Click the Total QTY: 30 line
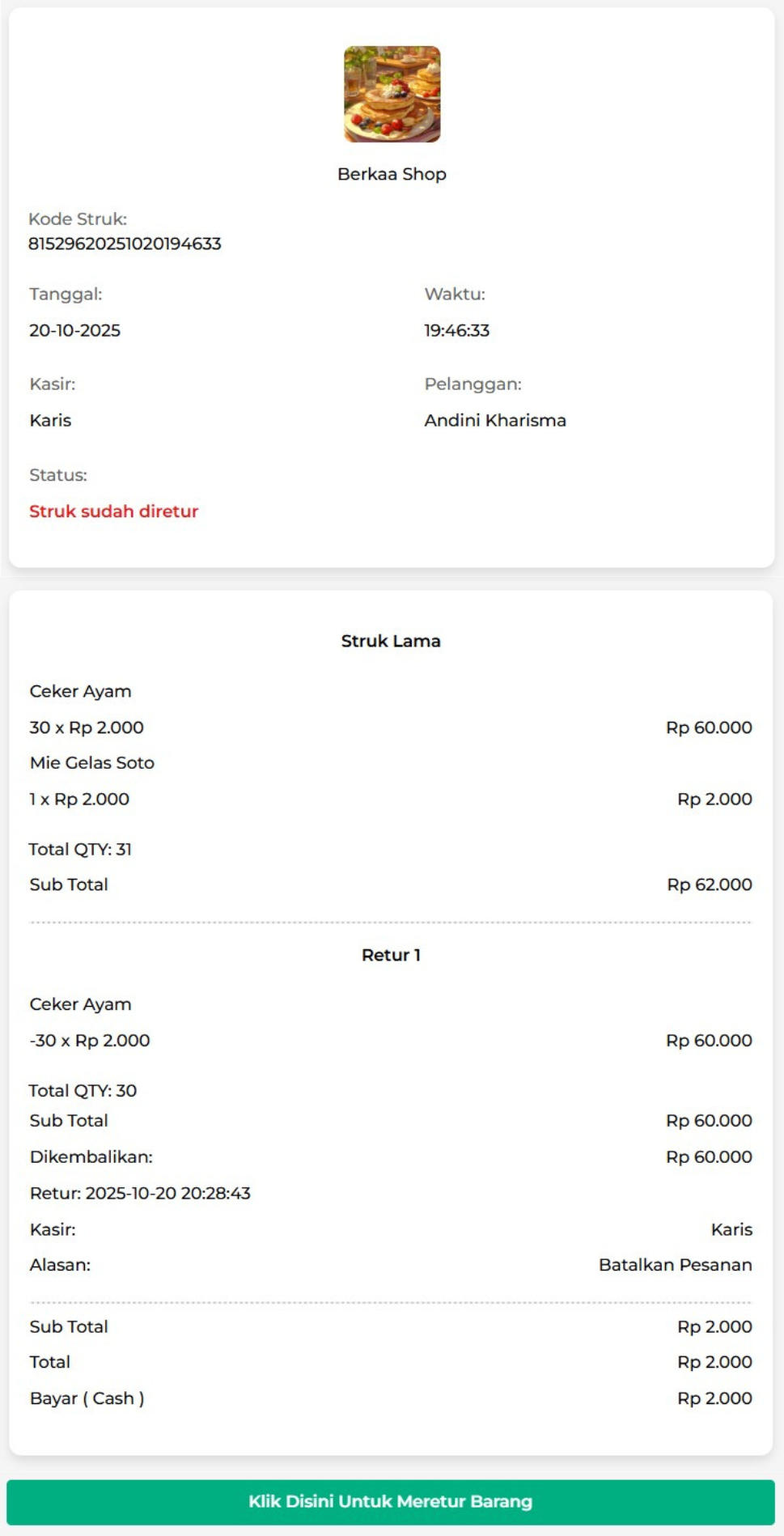The image size is (784, 1536). (x=83, y=1090)
